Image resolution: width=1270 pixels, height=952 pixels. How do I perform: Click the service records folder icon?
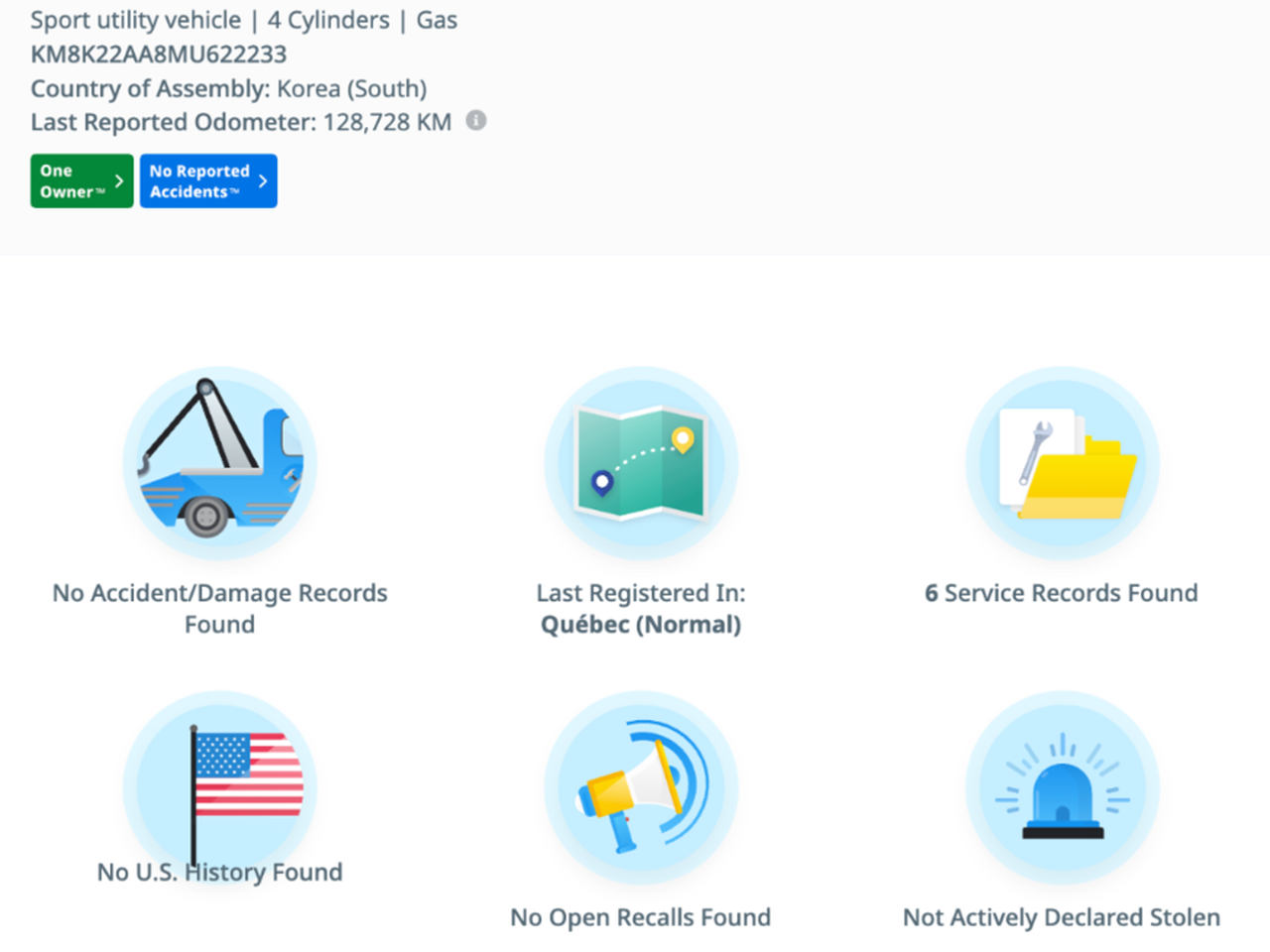point(1062,463)
